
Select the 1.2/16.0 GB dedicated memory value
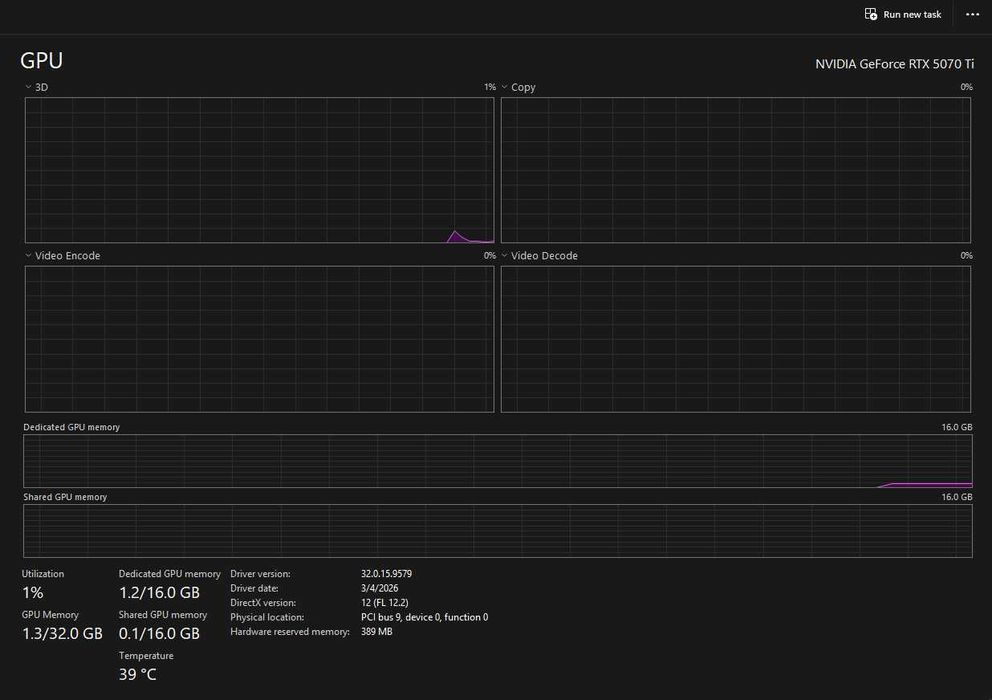159,593
